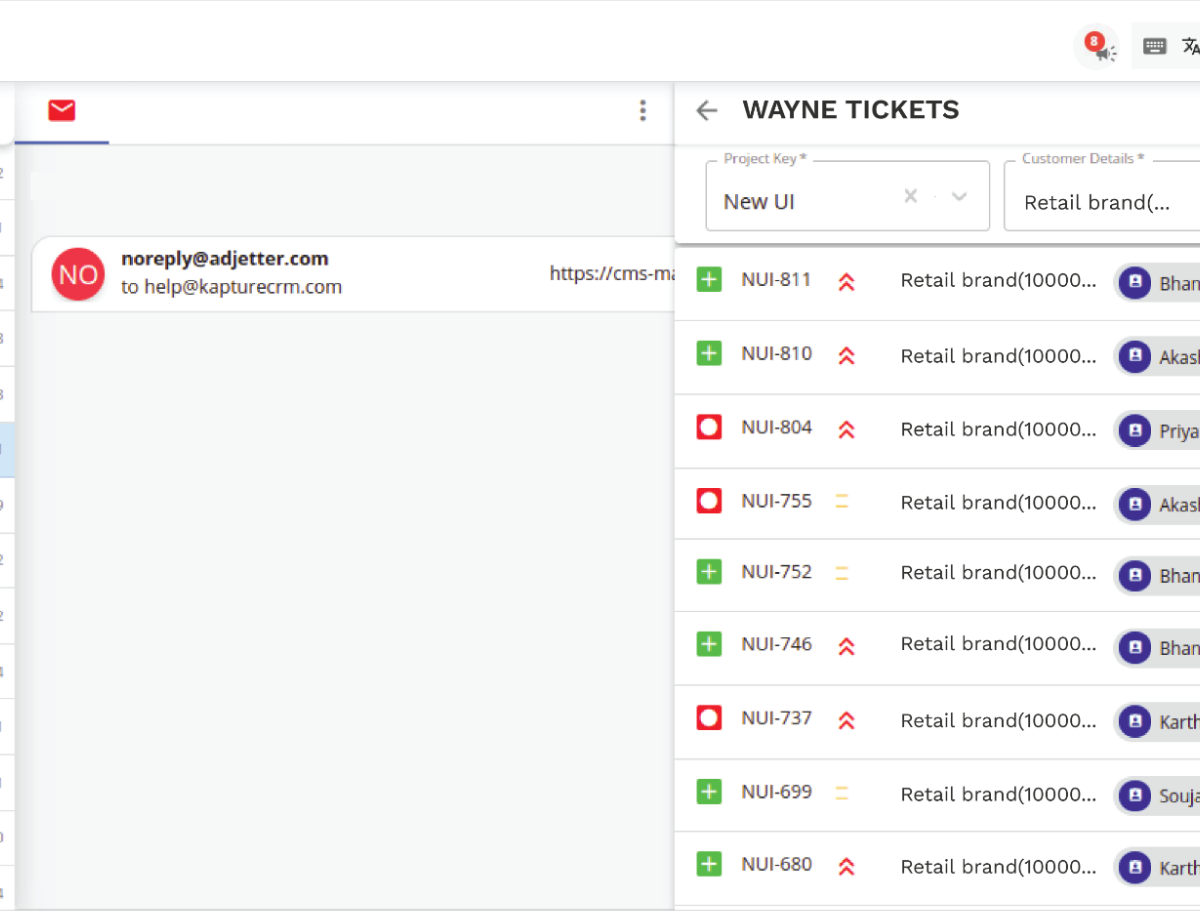Click Bhan assignee chip on NUI-811
The width and height of the screenshot is (1200, 911).
pyautogui.click(x=1158, y=283)
